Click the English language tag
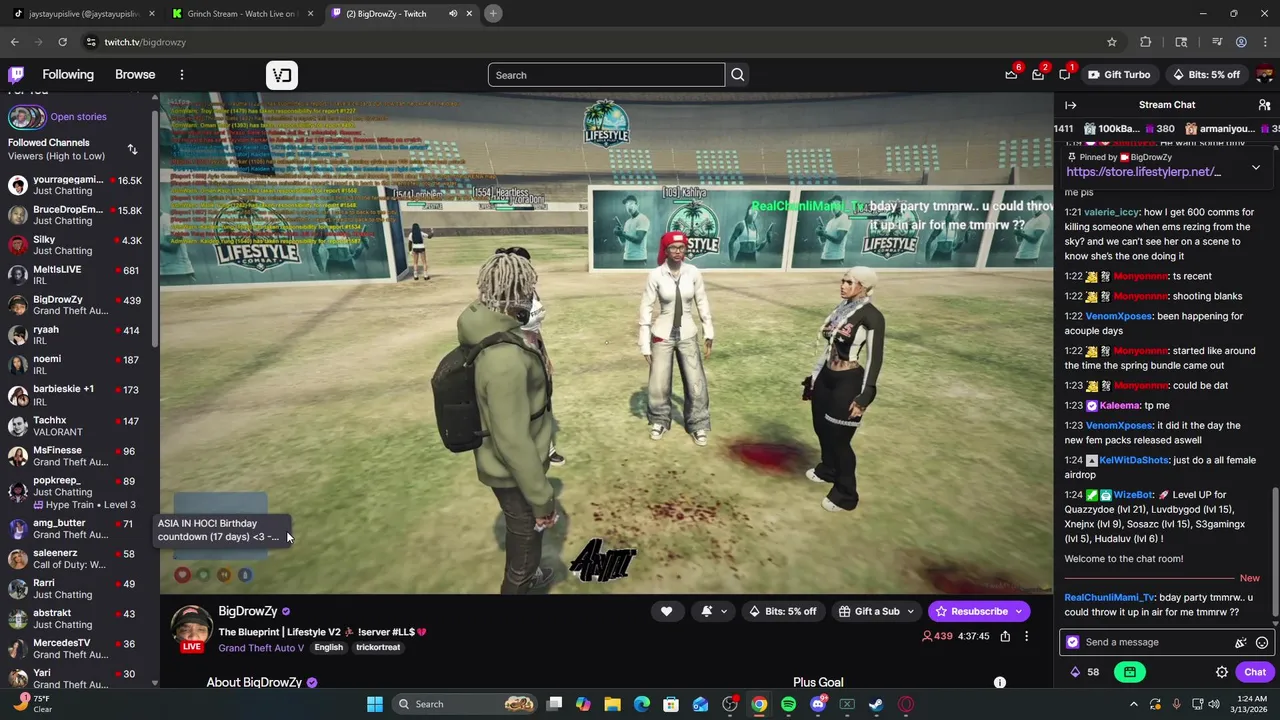Viewport: 1280px width, 720px height. point(328,648)
